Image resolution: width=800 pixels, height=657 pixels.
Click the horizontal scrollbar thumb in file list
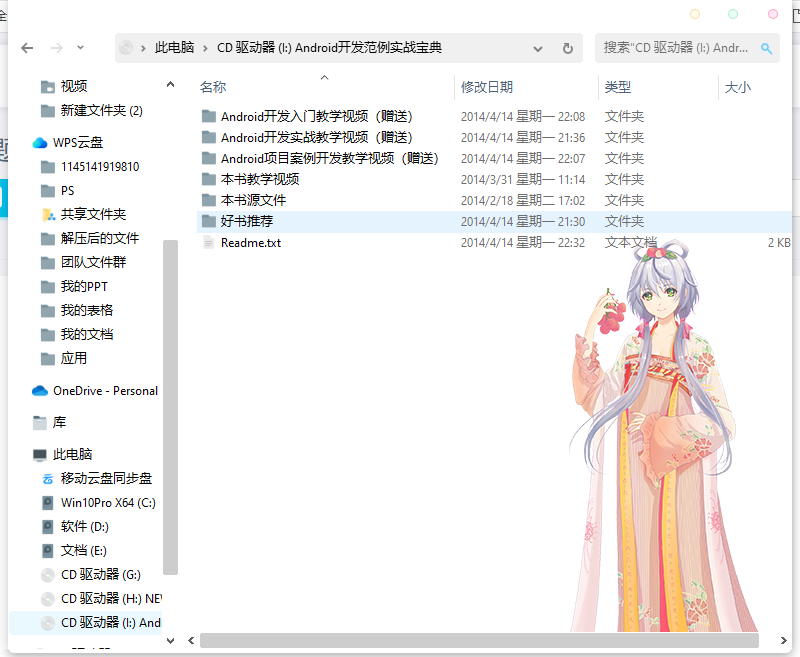pyautogui.click(x=479, y=641)
